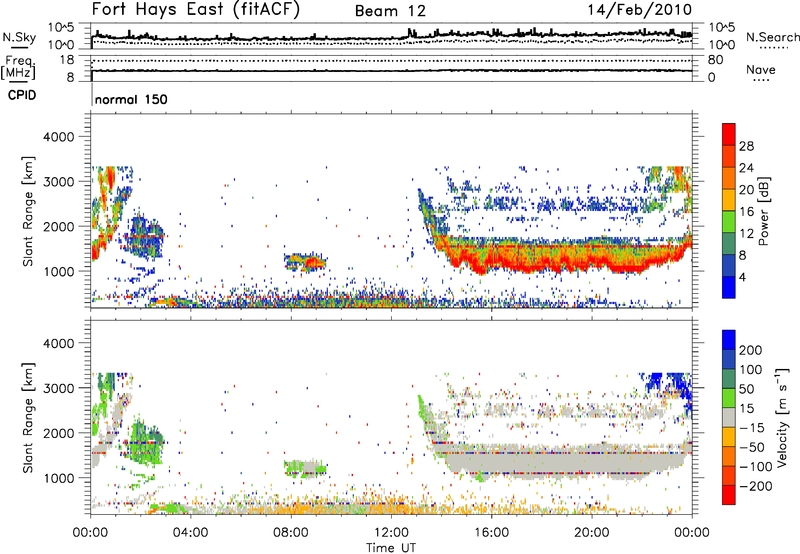
Task: Click the "24" label on the Power scale
Action: point(746,168)
